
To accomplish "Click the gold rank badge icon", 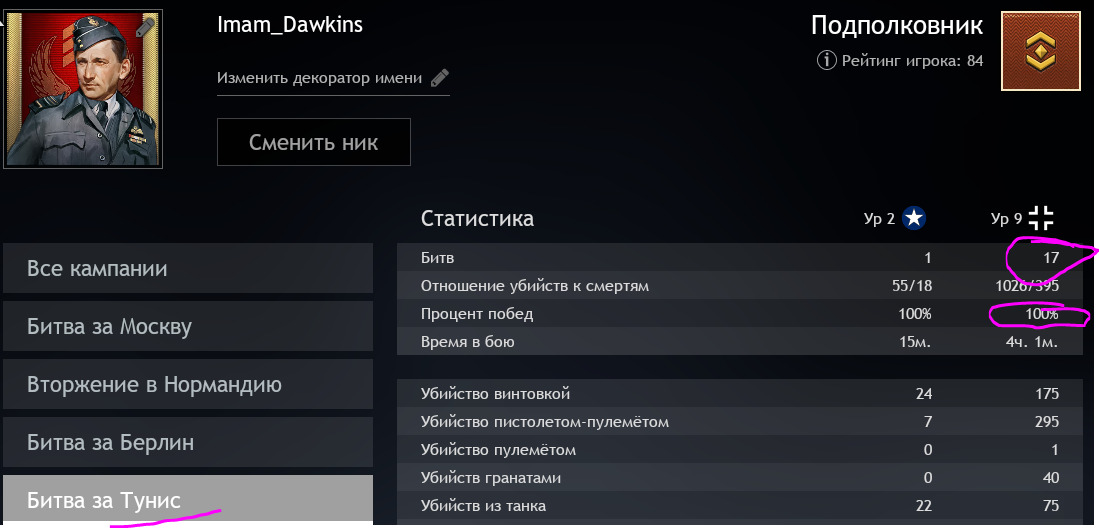I will (1041, 60).
